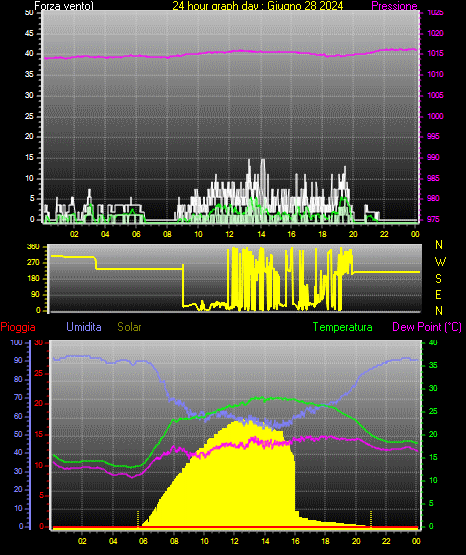Click the Solar legend label
This screenshot has height=555, width=466.
(x=129, y=327)
